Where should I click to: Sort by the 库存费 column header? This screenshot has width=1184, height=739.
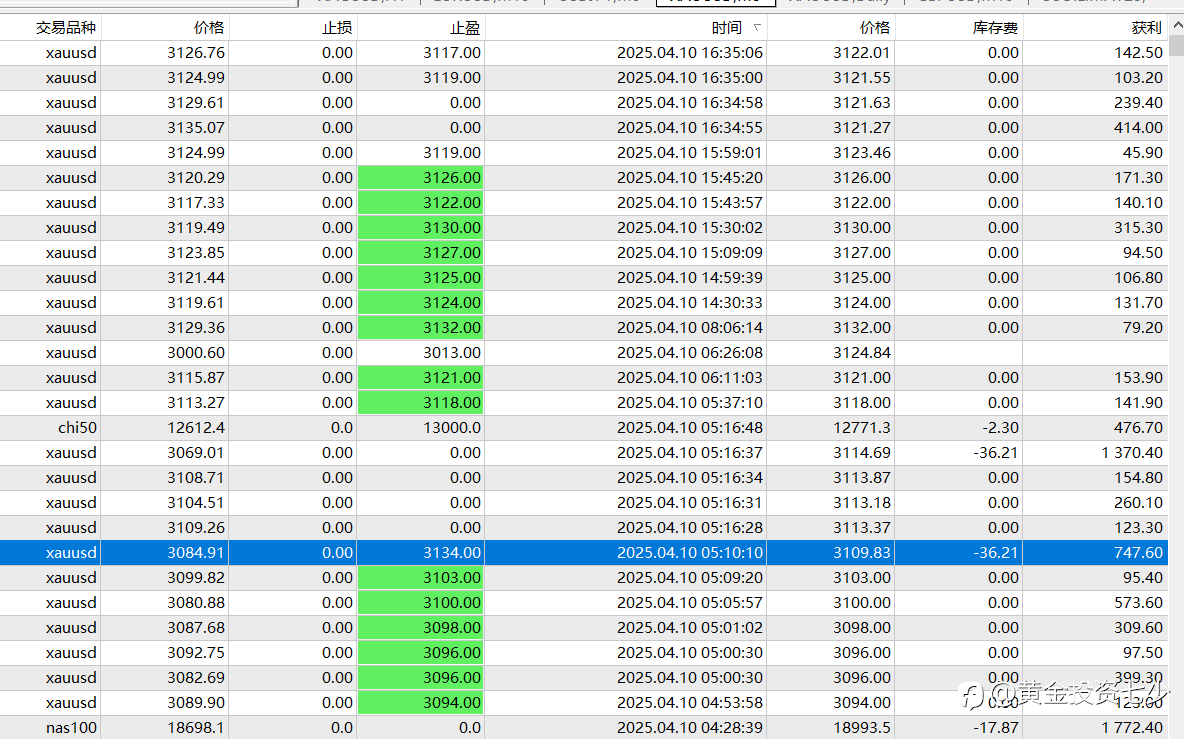coord(995,28)
